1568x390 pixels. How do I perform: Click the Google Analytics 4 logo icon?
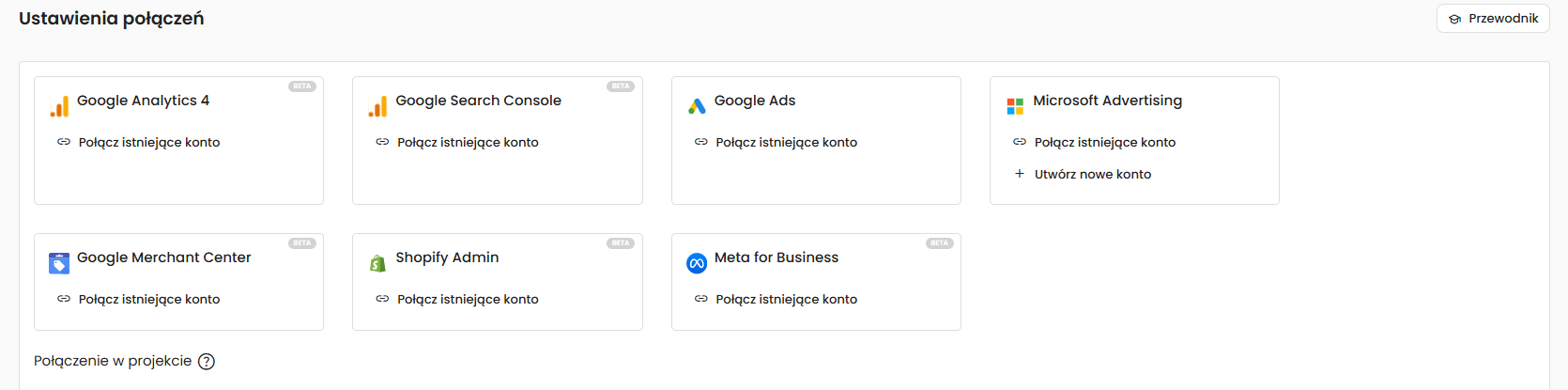(59, 107)
